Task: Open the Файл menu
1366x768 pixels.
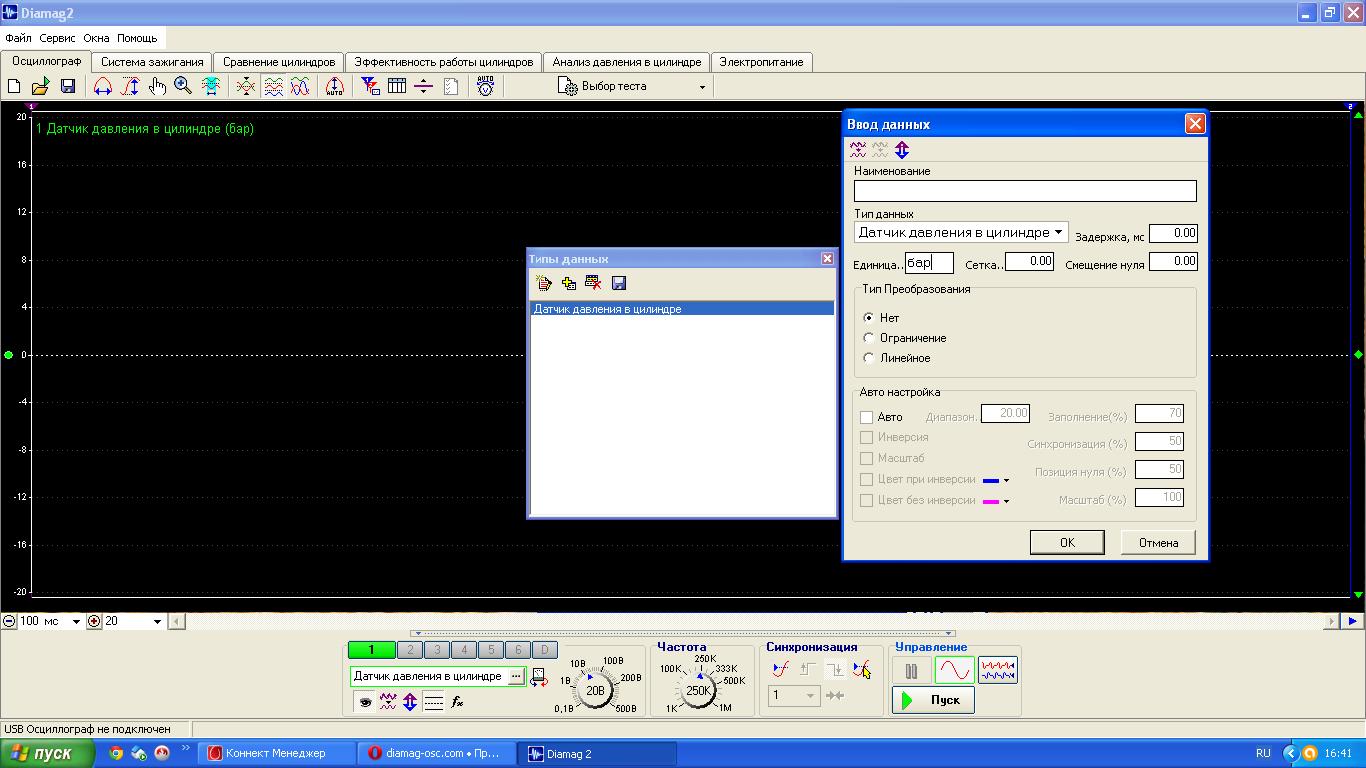Action: (18, 38)
